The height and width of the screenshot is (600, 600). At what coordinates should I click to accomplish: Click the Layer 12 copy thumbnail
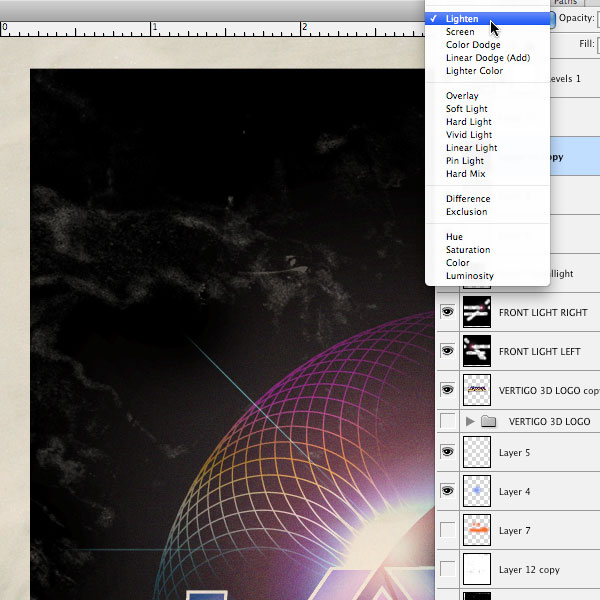pos(477,568)
